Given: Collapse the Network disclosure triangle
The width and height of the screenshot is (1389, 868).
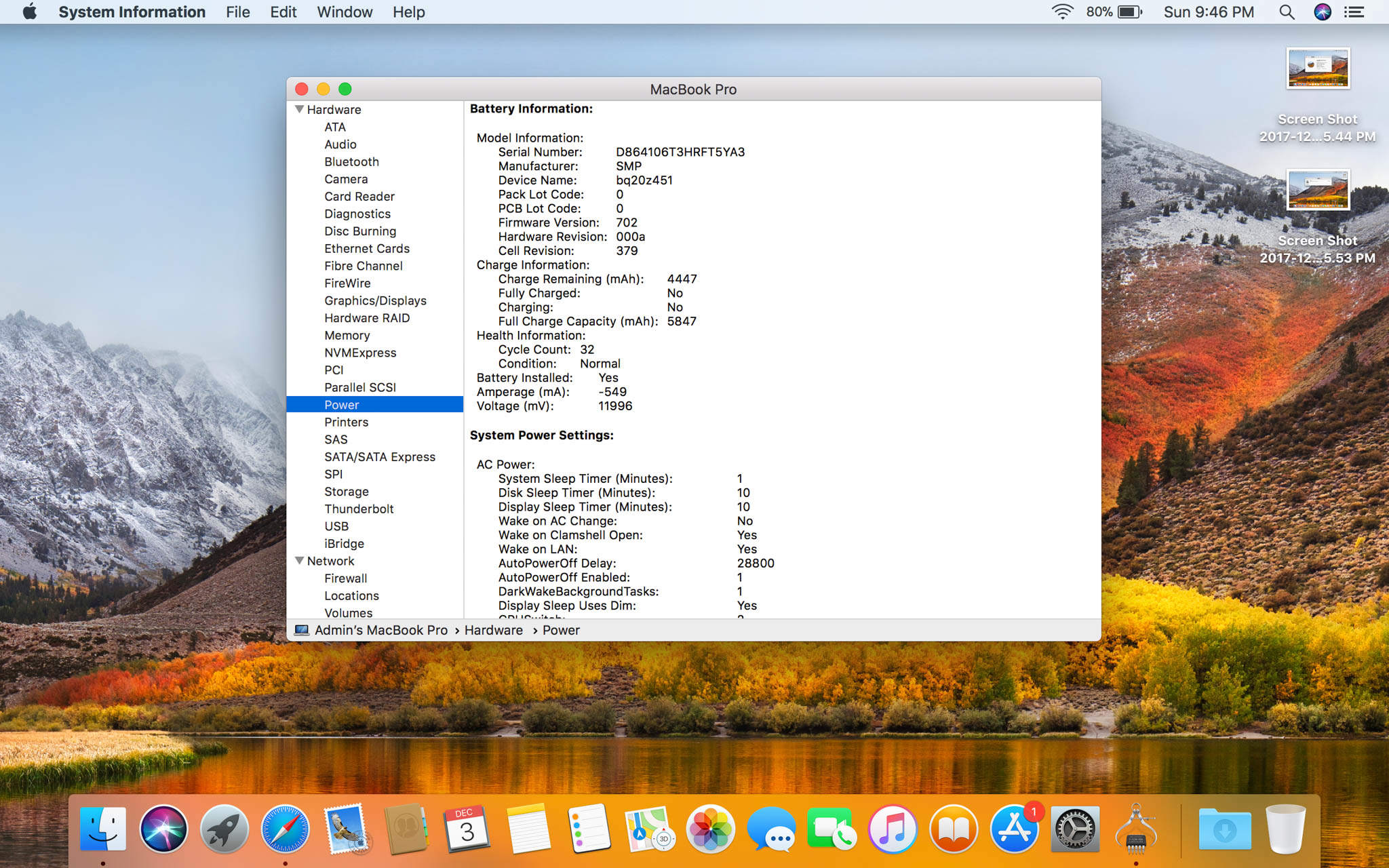Looking at the screenshot, I should (x=299, y=561).
